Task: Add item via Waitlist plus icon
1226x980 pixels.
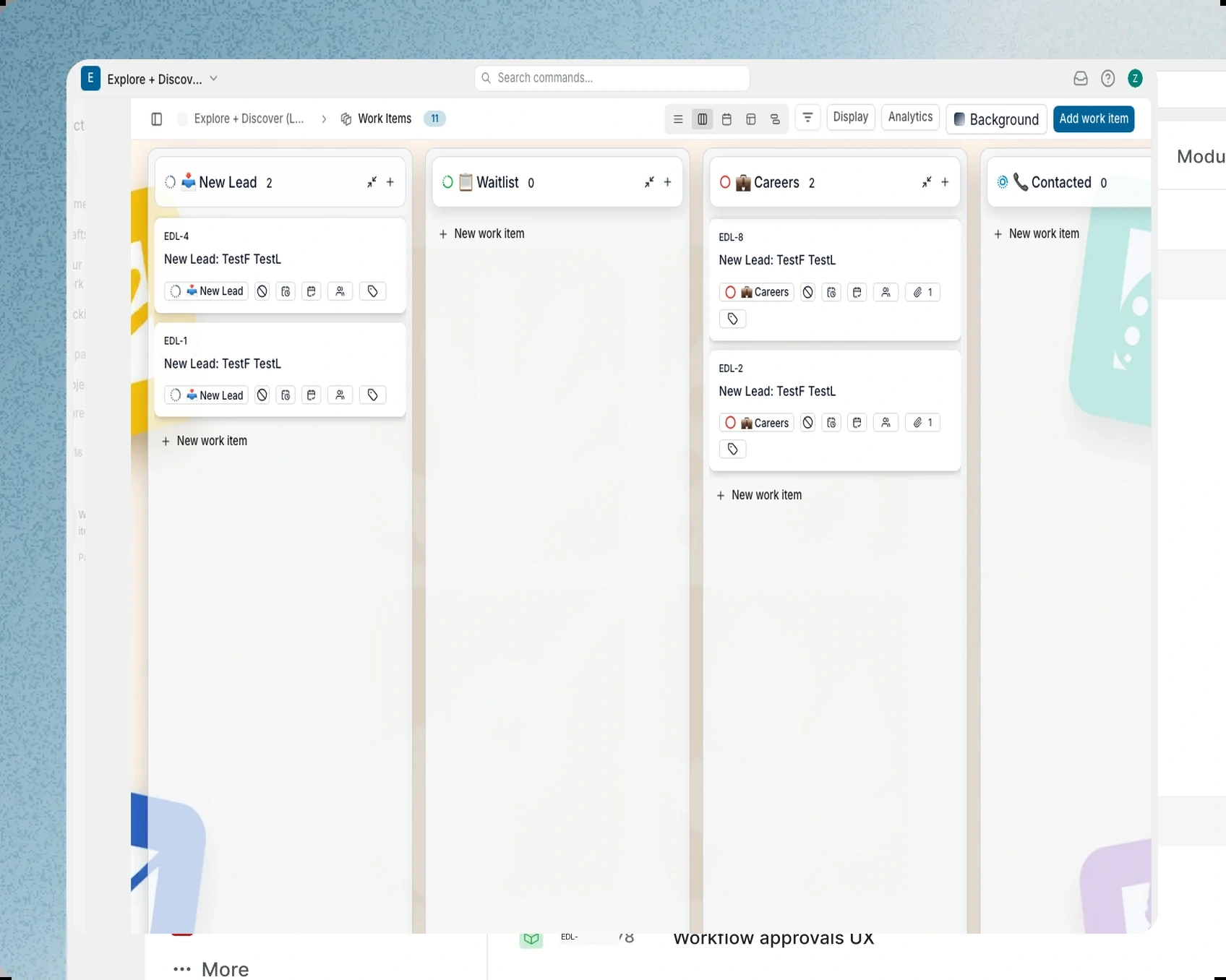Action: click(x=668, y=182)
